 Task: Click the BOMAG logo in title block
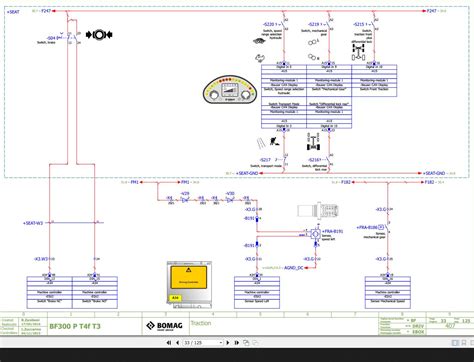coord(164,326)
